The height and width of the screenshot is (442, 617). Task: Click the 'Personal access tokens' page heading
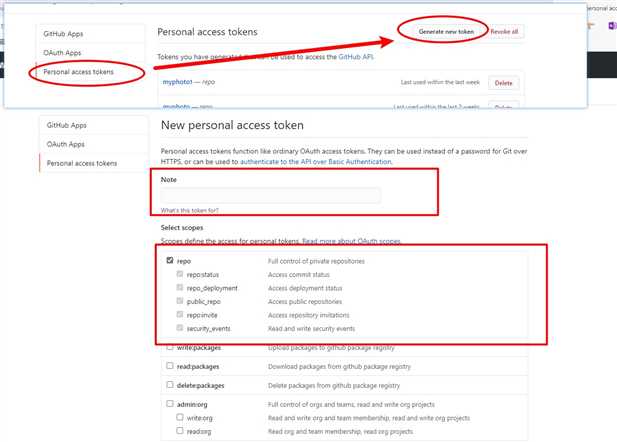tap(207, 32)
